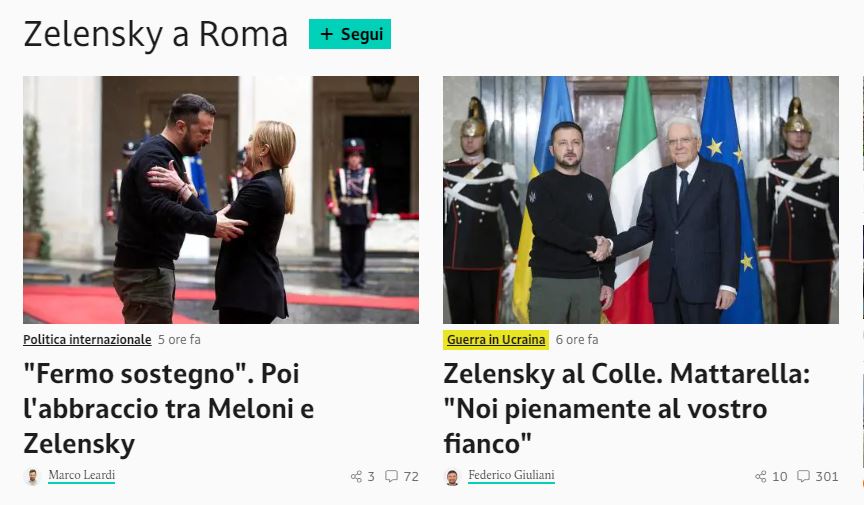Open the Meloni and Zelensky embrace photo
This screenshot has height=505, width=864.
coord(221,200)
